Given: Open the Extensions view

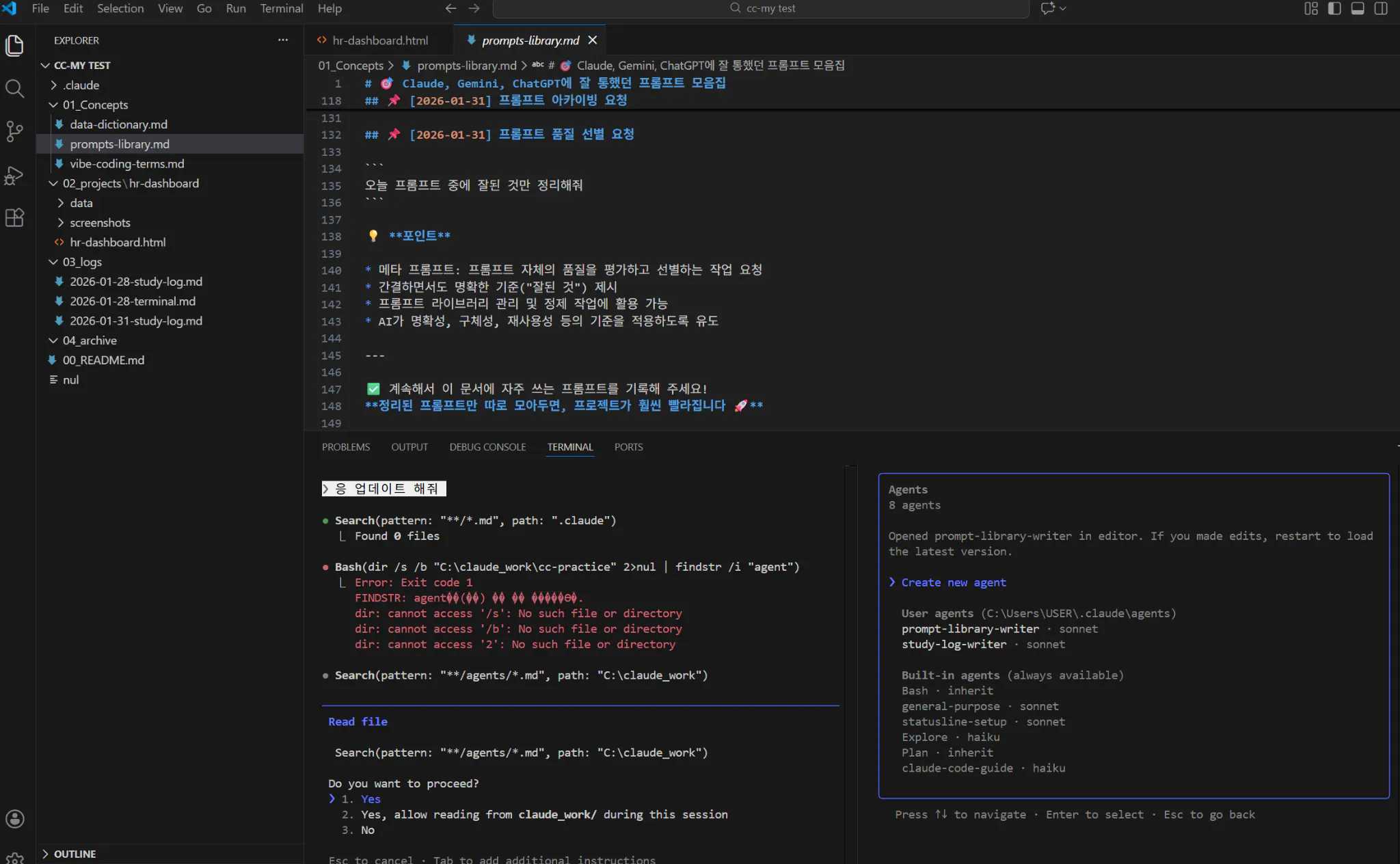Looking at the screenshot, I should [x=14, y=218].
